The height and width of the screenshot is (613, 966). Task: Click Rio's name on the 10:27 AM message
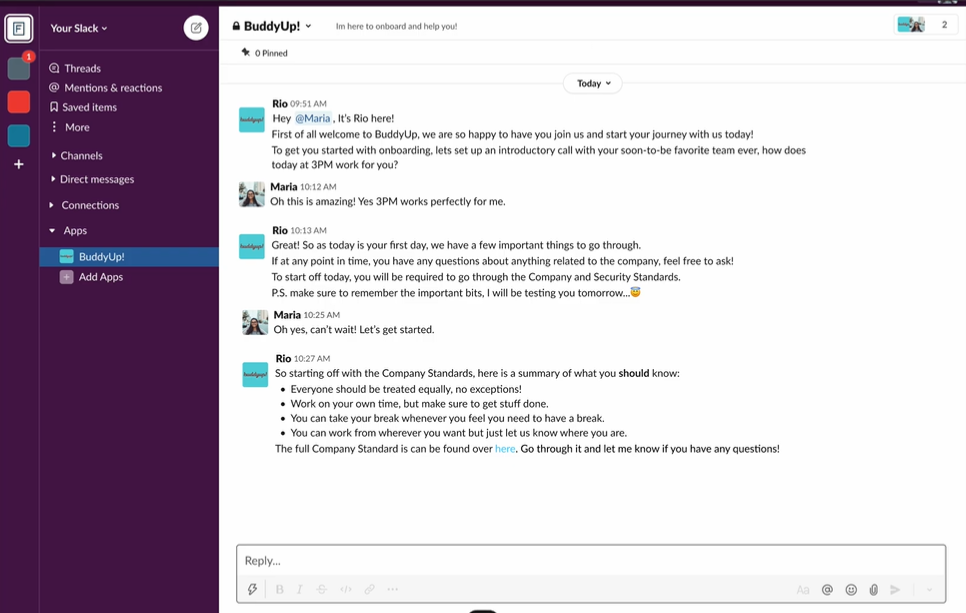pos(283,359)
